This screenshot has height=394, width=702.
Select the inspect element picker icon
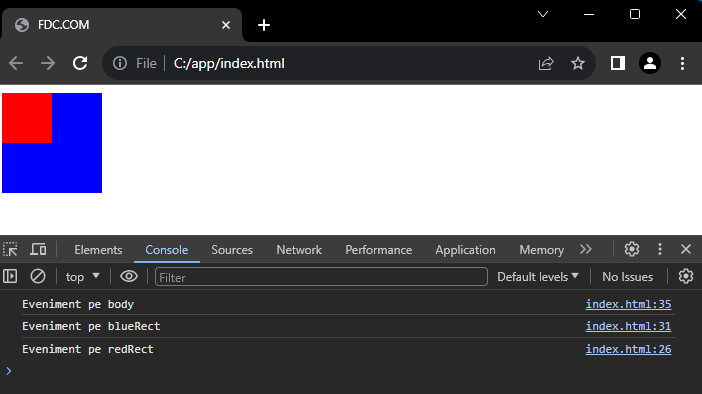(x=10, y=249)
